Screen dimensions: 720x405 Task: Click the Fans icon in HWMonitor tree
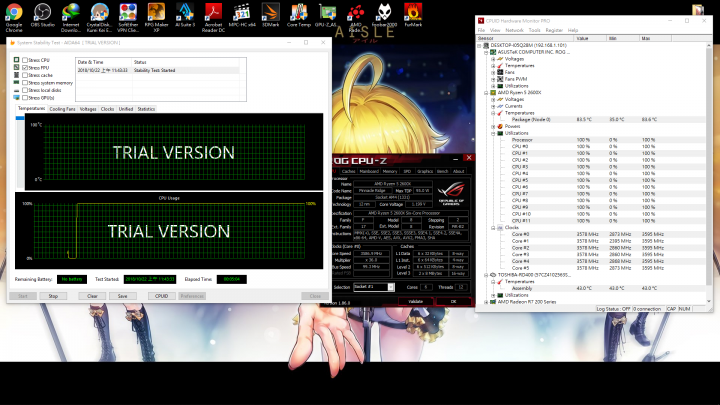500,72
